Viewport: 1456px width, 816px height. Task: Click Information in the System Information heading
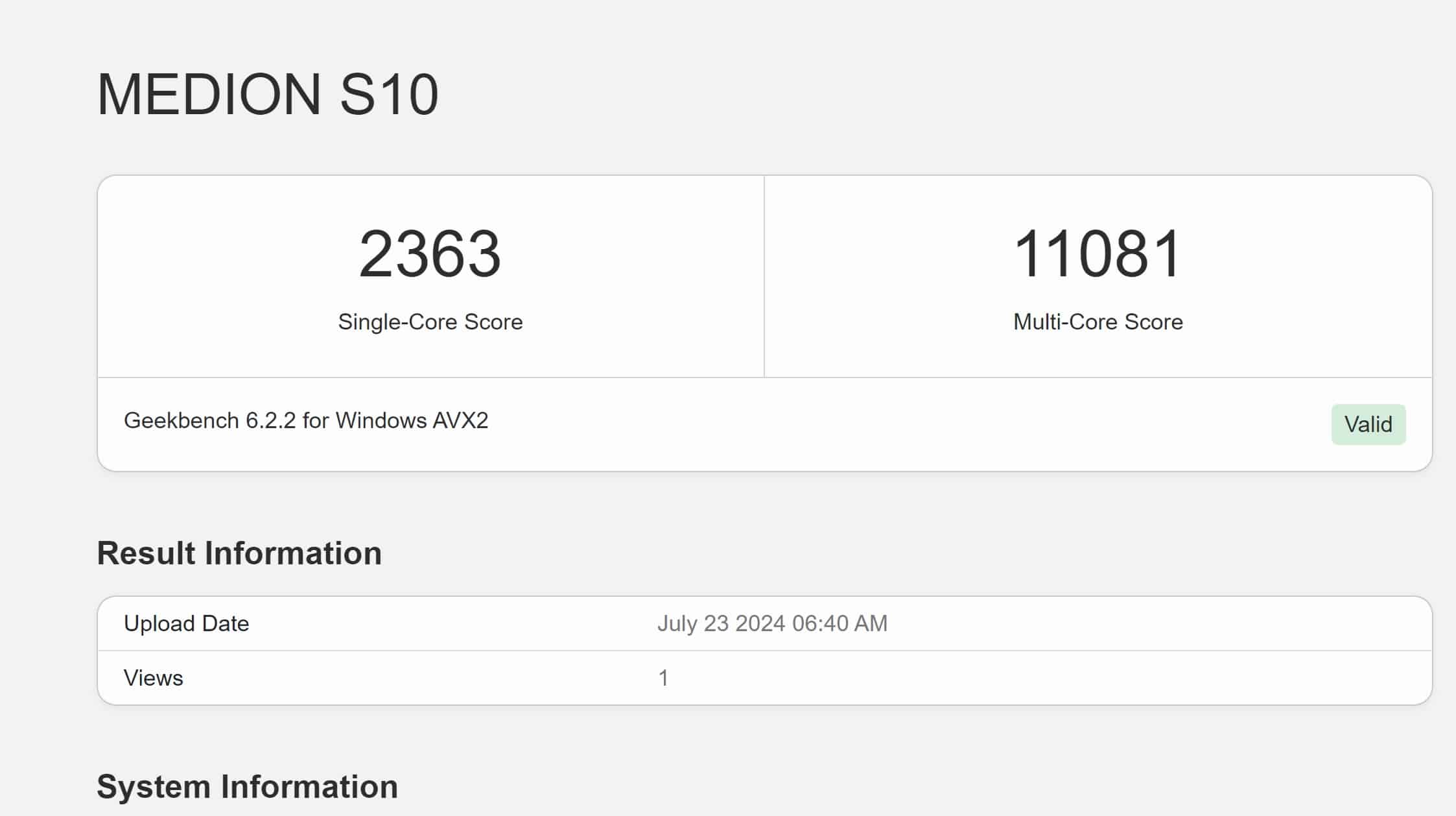pyautogui.click(x=309, y=787)
